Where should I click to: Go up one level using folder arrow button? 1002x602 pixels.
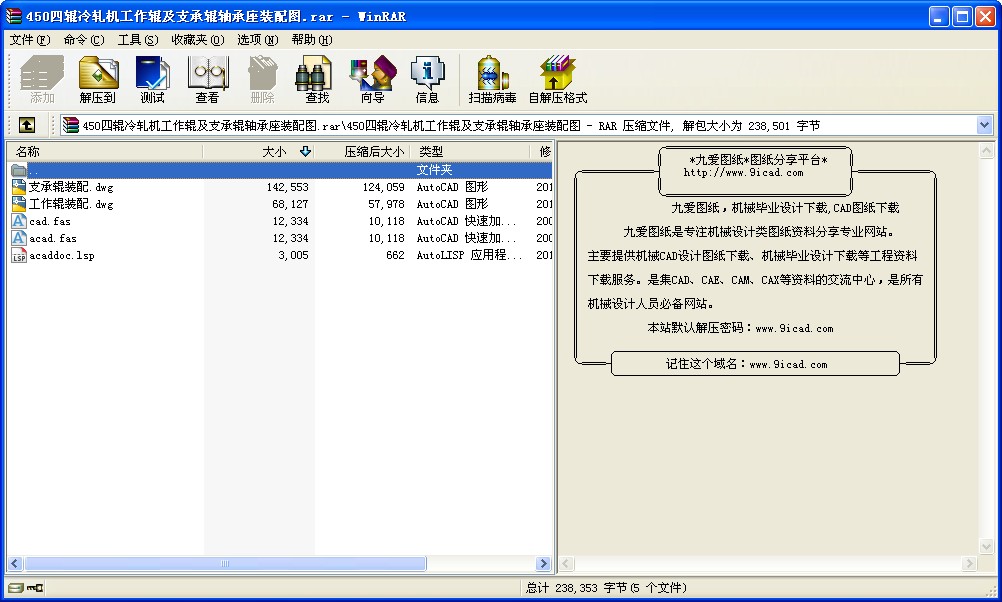tap(27, 125)
